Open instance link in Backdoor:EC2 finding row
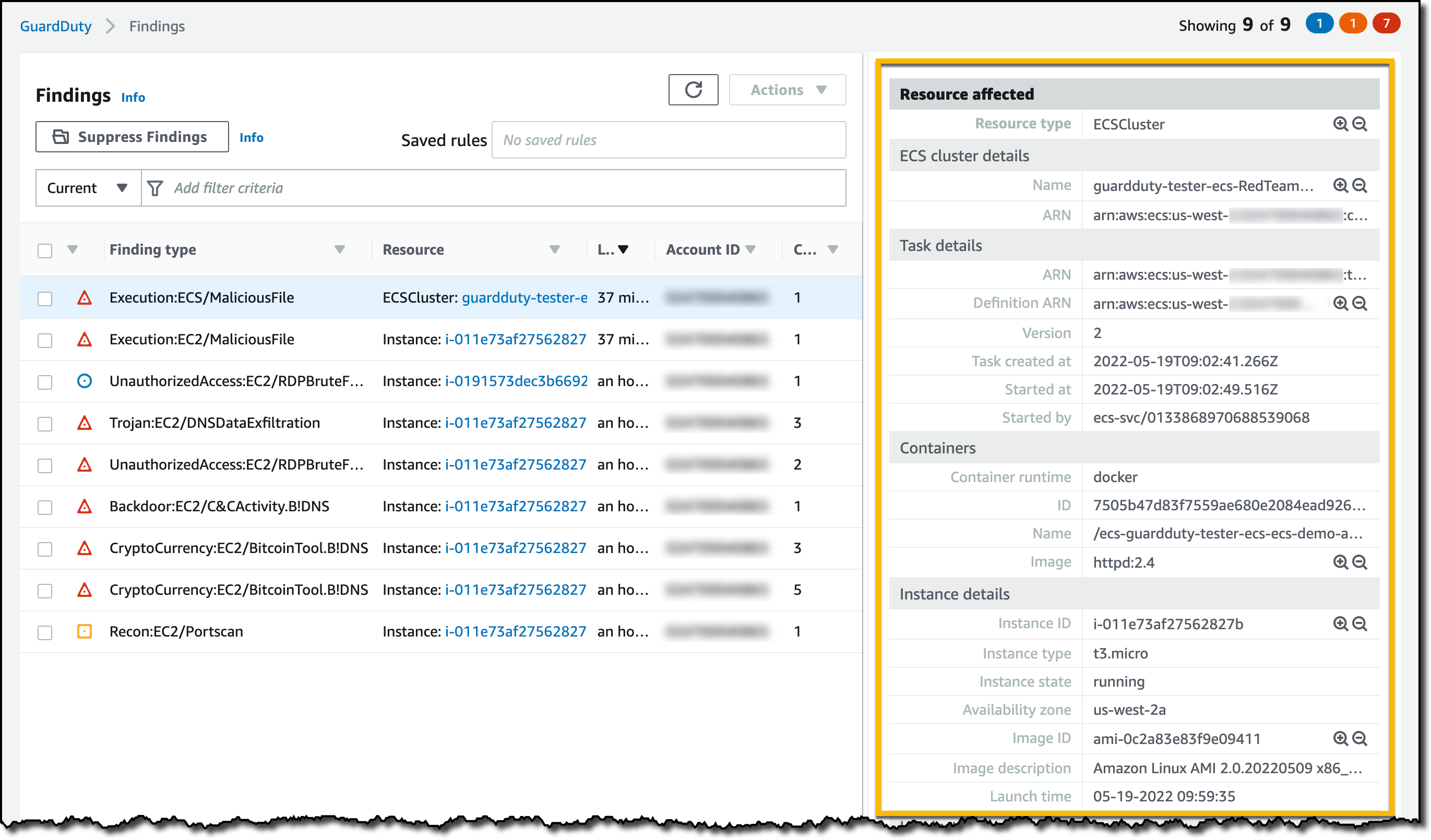The image size is (1431, 840). [x=515, y=506]
